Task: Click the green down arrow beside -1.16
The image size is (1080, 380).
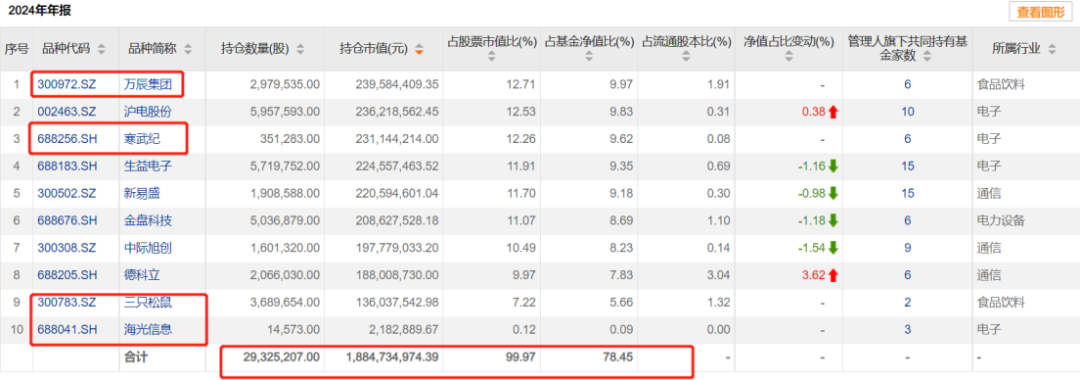Action: coord(833,166)
